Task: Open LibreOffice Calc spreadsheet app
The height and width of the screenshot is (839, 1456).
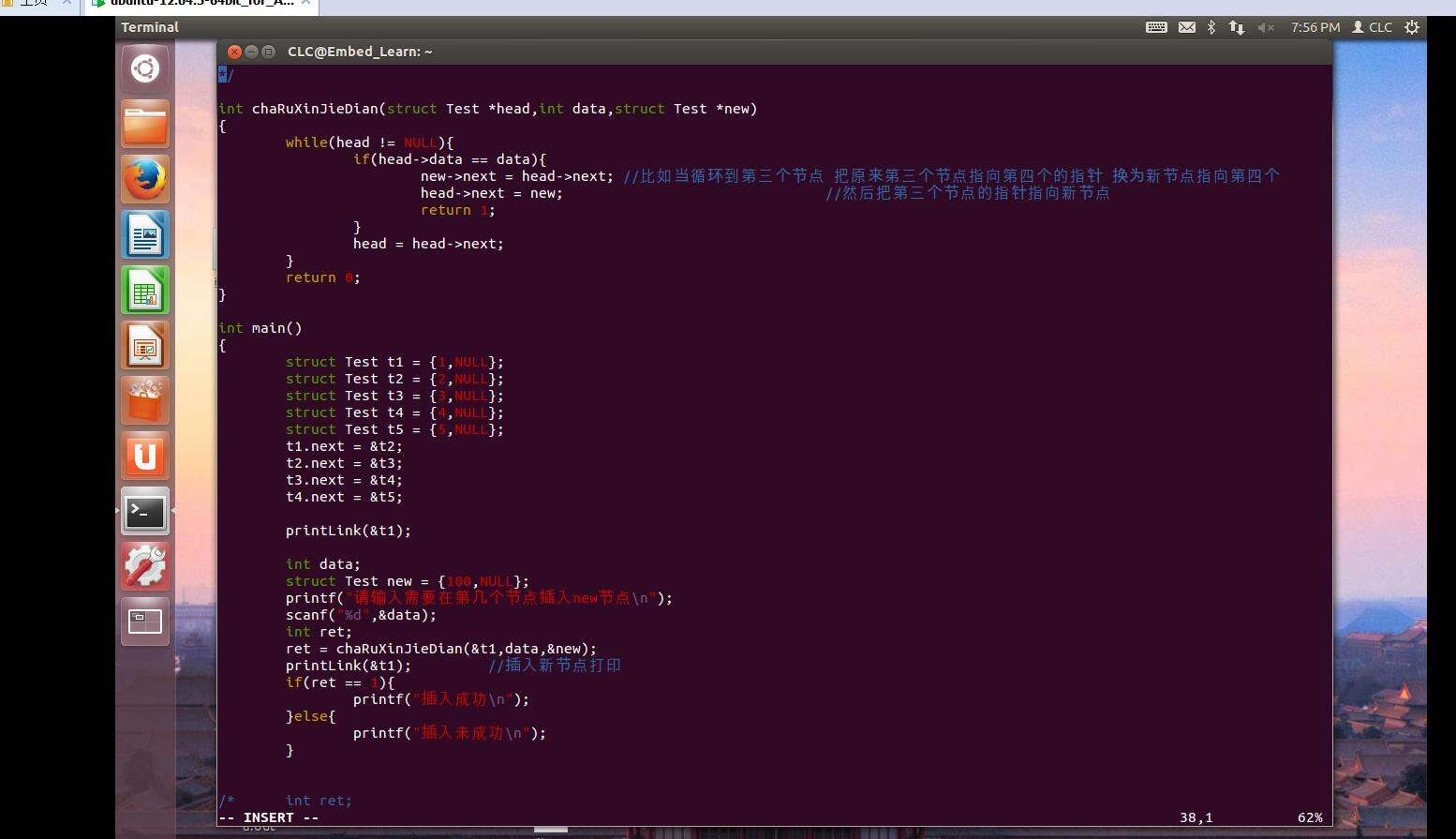Action: tap(145, 291)
